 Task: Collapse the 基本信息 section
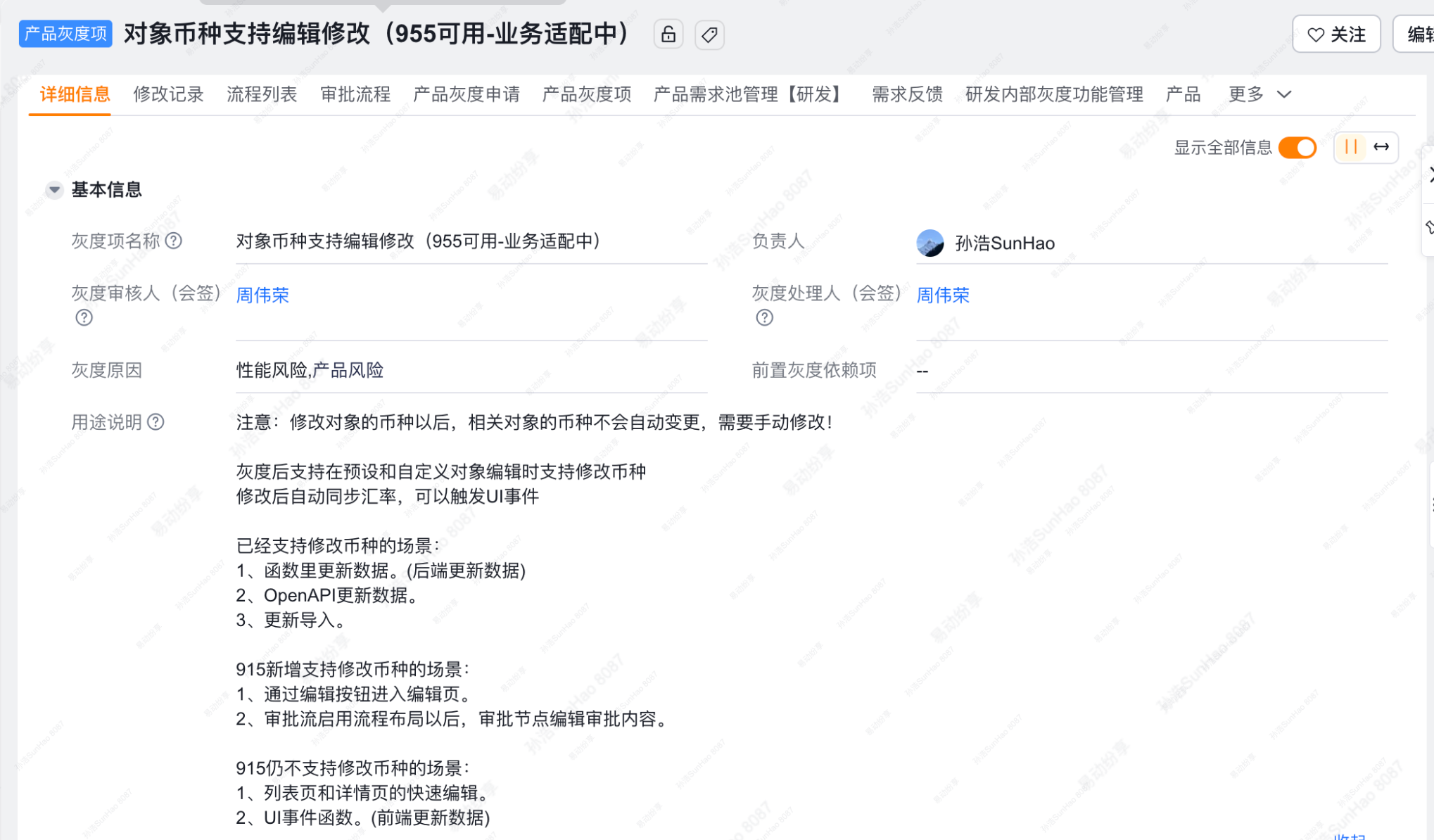[x=54, y=190]
